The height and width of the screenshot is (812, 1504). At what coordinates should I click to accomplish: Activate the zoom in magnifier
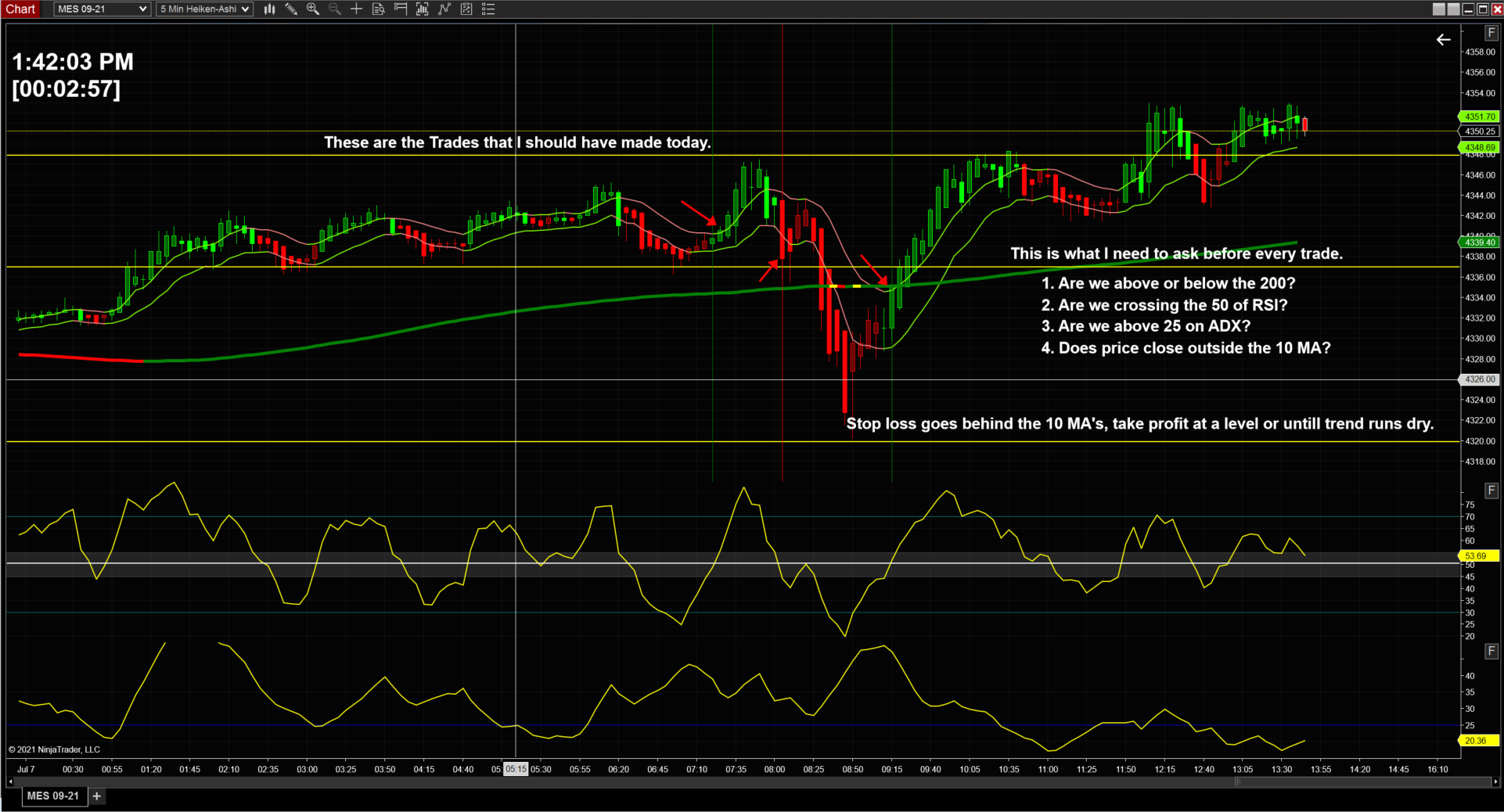[313, 9]
